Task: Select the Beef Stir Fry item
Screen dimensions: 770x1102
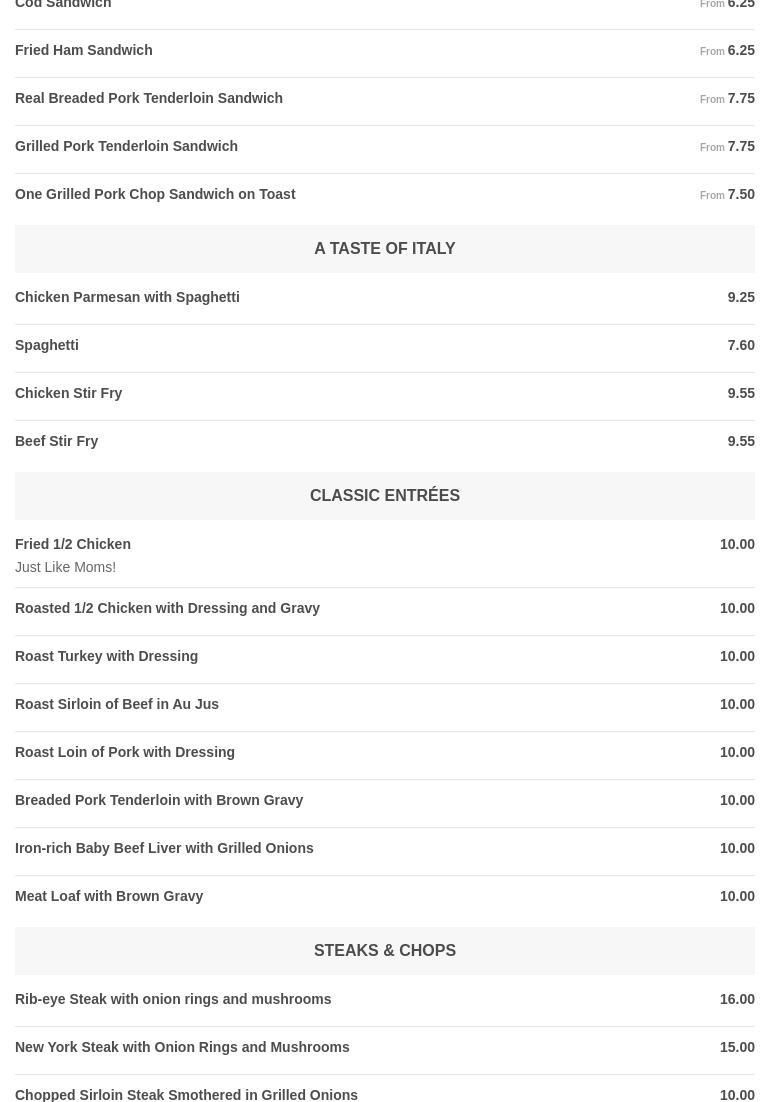Action: pos(57,441)
